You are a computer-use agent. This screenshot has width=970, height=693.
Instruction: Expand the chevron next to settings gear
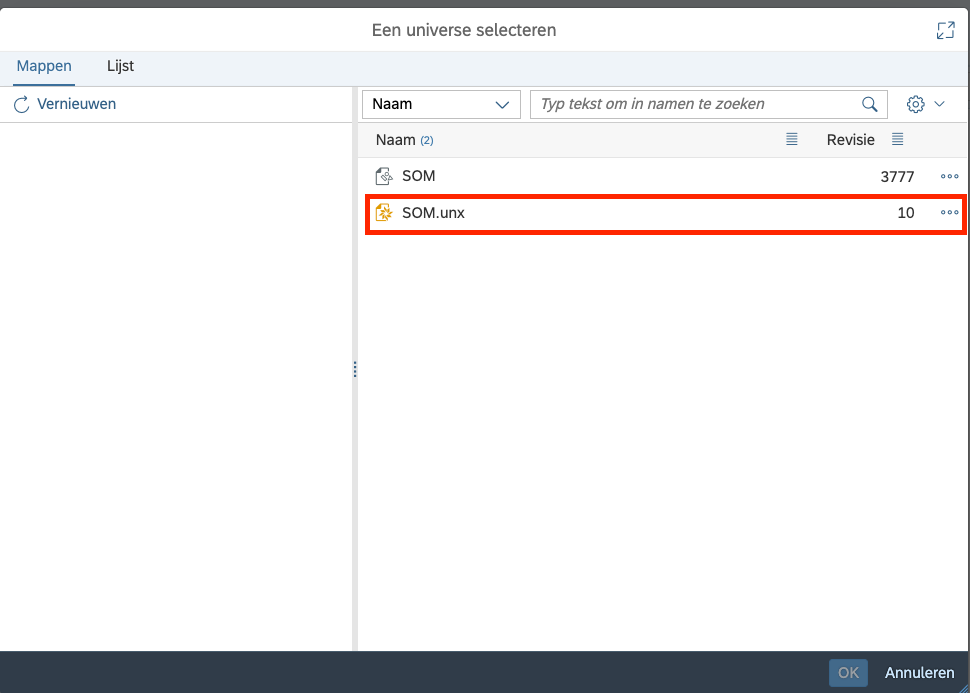(939, 104)
